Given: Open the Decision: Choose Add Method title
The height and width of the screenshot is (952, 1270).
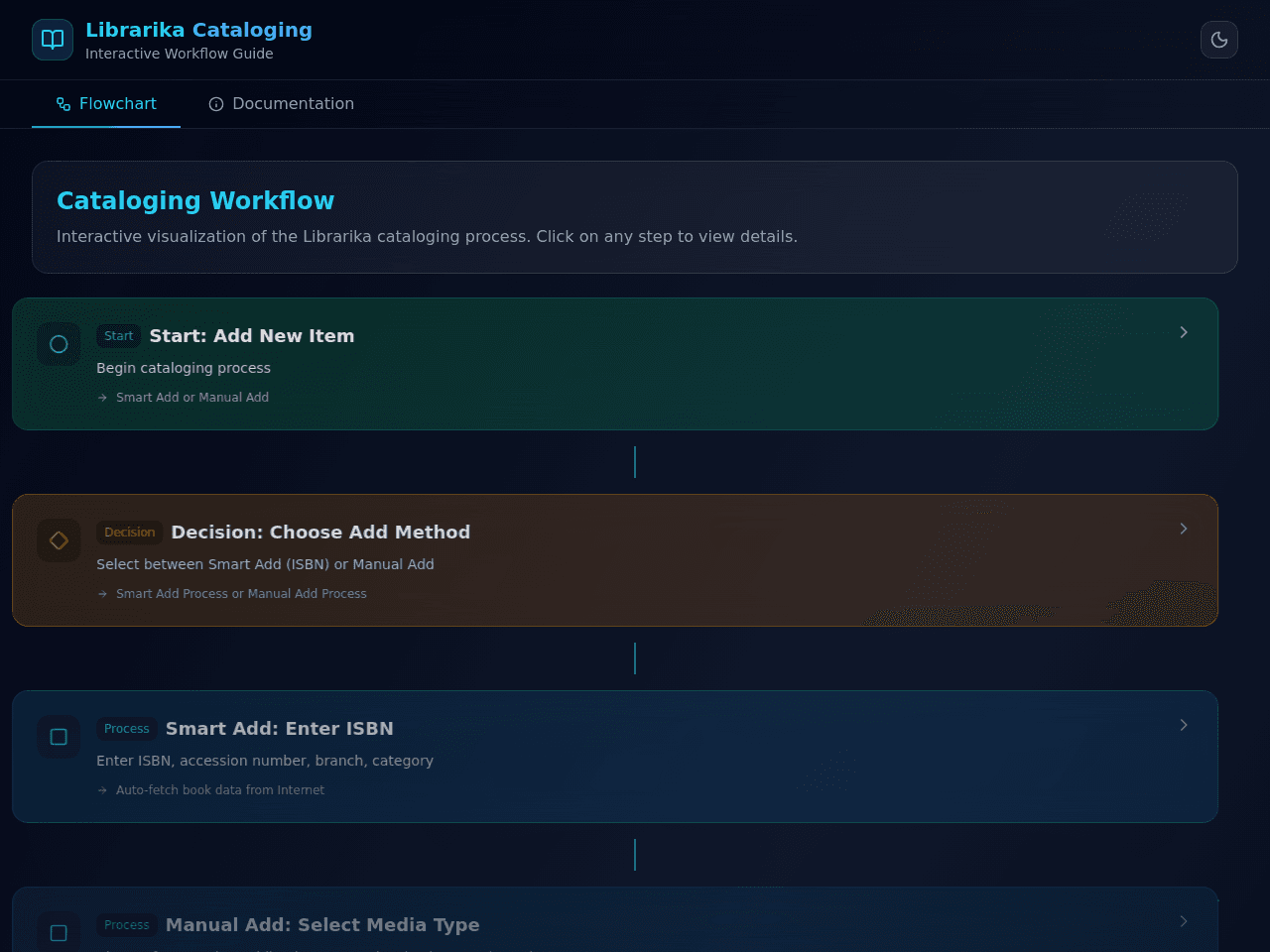Looking at the screenshot, I should click(320, 533).
